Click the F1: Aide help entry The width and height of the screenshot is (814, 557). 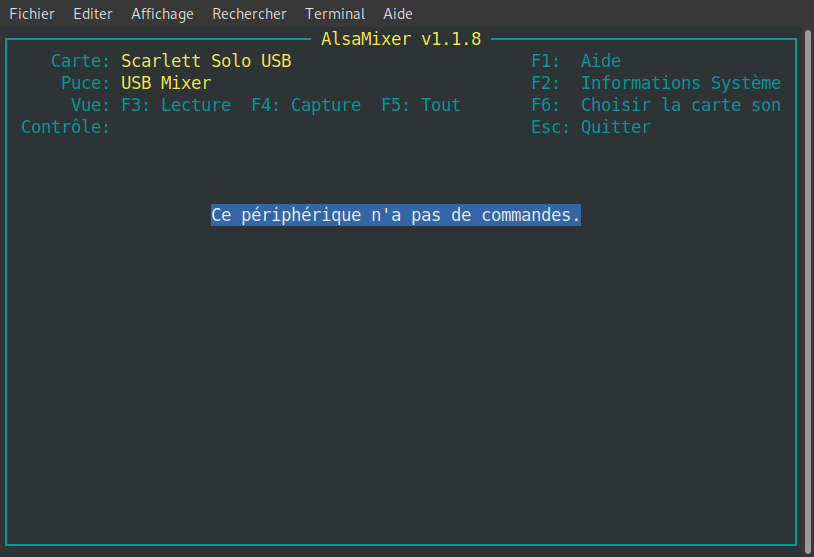pyautogui.click(x=576, y=61)
